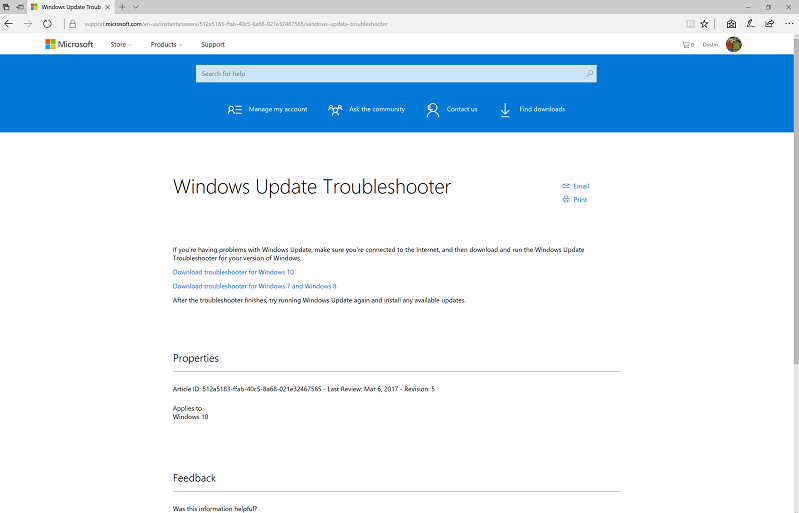Click the Dustin profile avatar picture

[733, 44]
